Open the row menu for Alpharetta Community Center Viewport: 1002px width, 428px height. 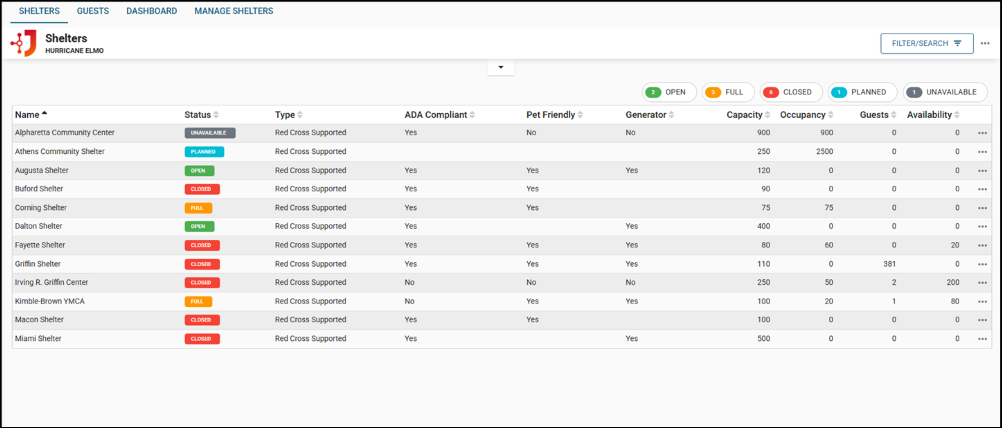tap(982, 133)
